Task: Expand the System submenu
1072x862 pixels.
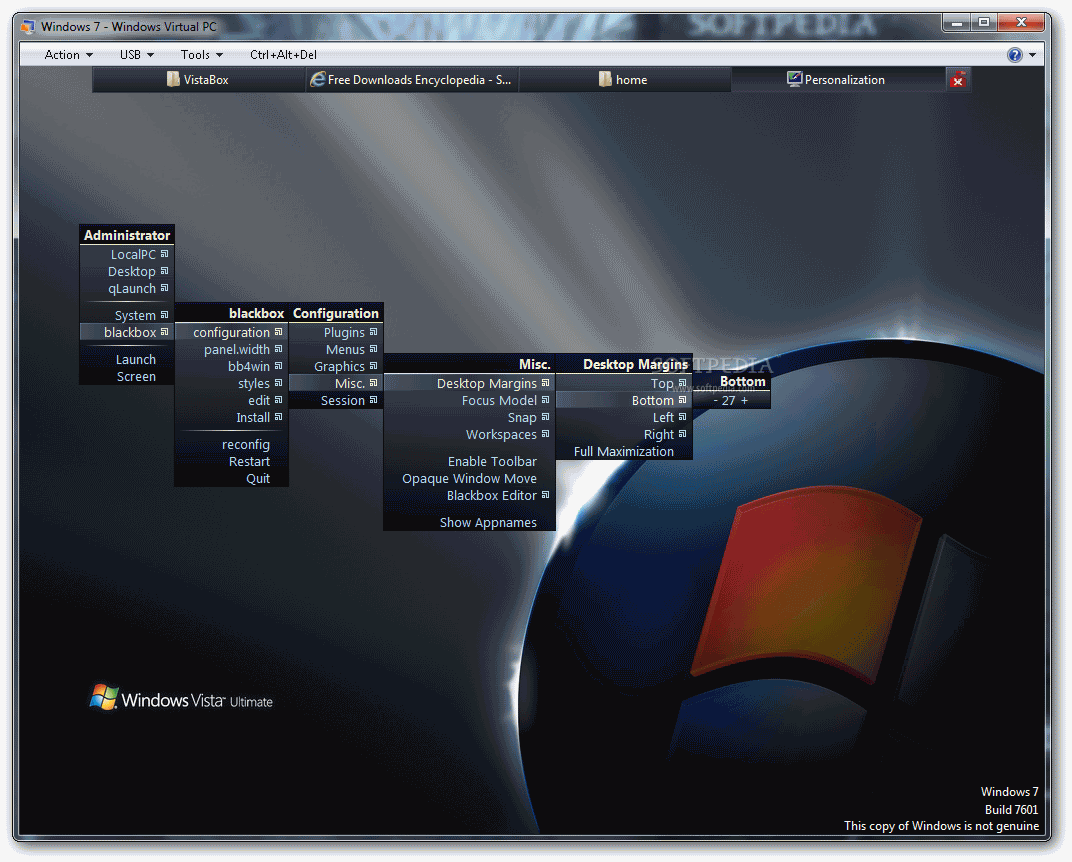Action: pos(127,315)
